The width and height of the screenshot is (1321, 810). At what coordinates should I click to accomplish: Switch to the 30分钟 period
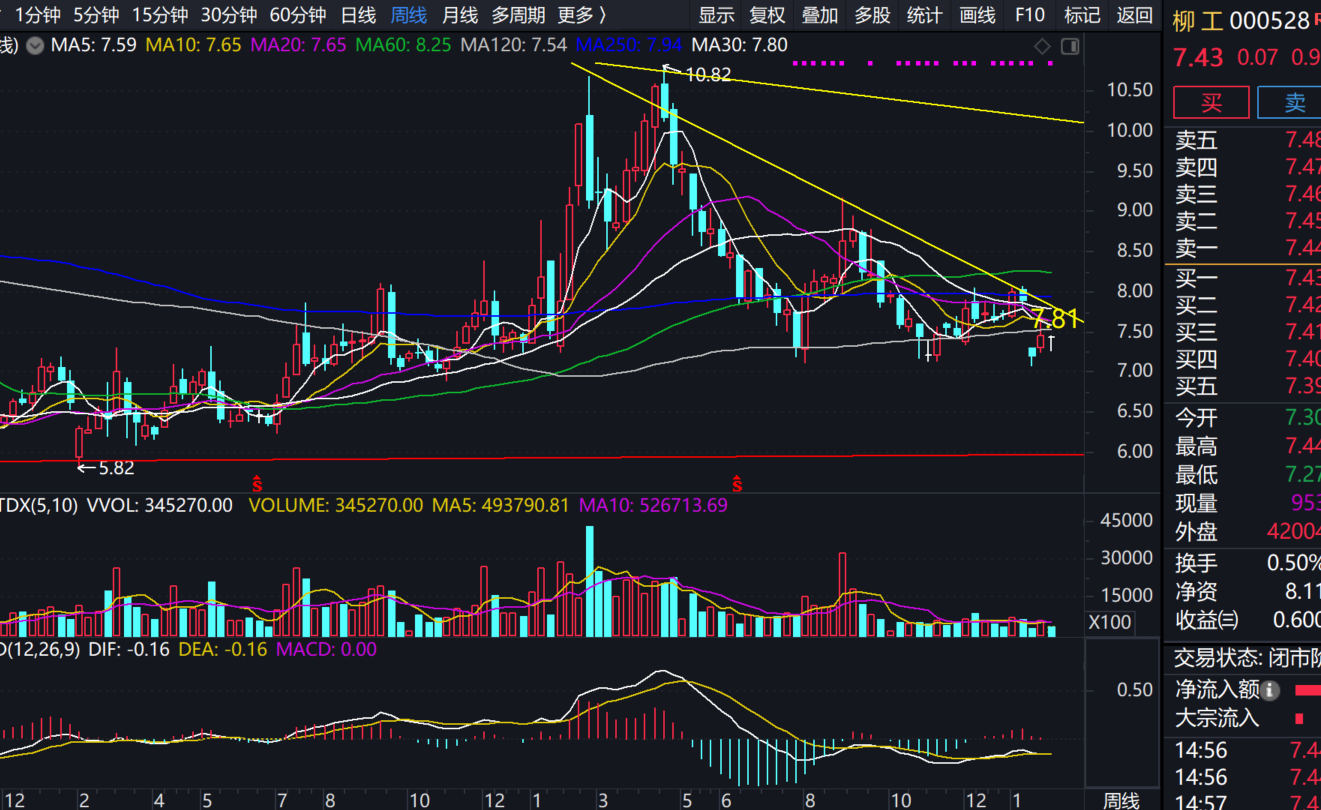click(229, 15)
